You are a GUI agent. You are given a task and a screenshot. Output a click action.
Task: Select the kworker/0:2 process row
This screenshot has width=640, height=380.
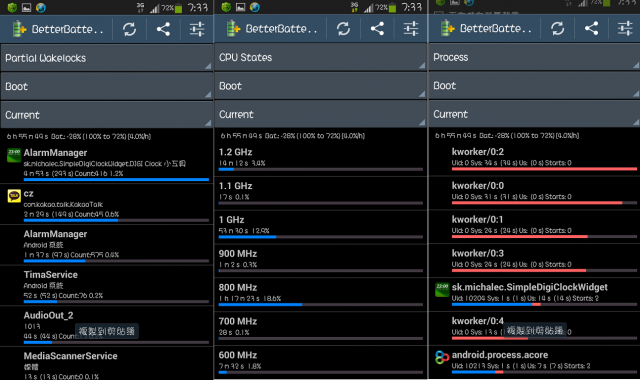click(x=534, y=158)
